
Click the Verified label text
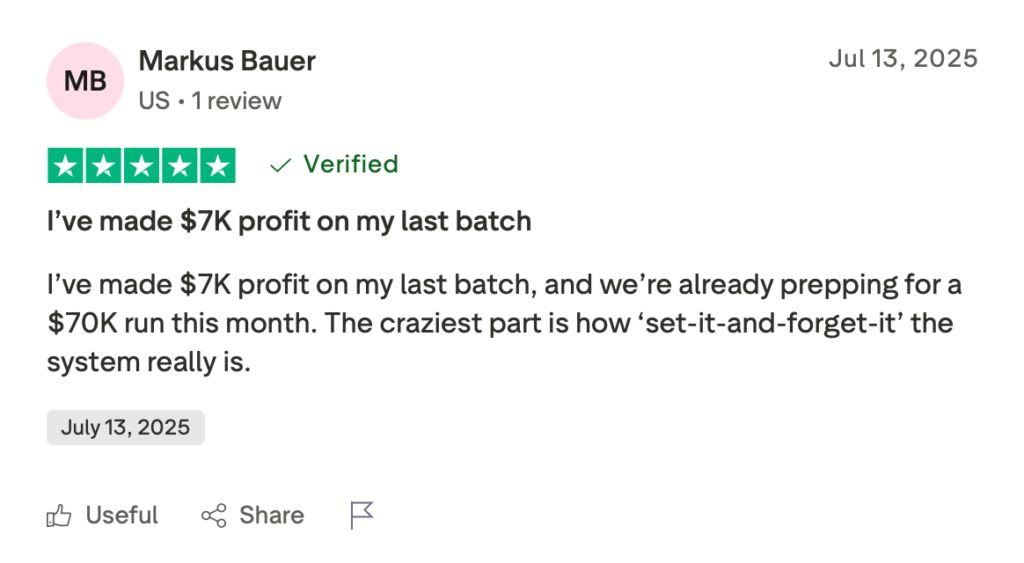click(351, 164)
